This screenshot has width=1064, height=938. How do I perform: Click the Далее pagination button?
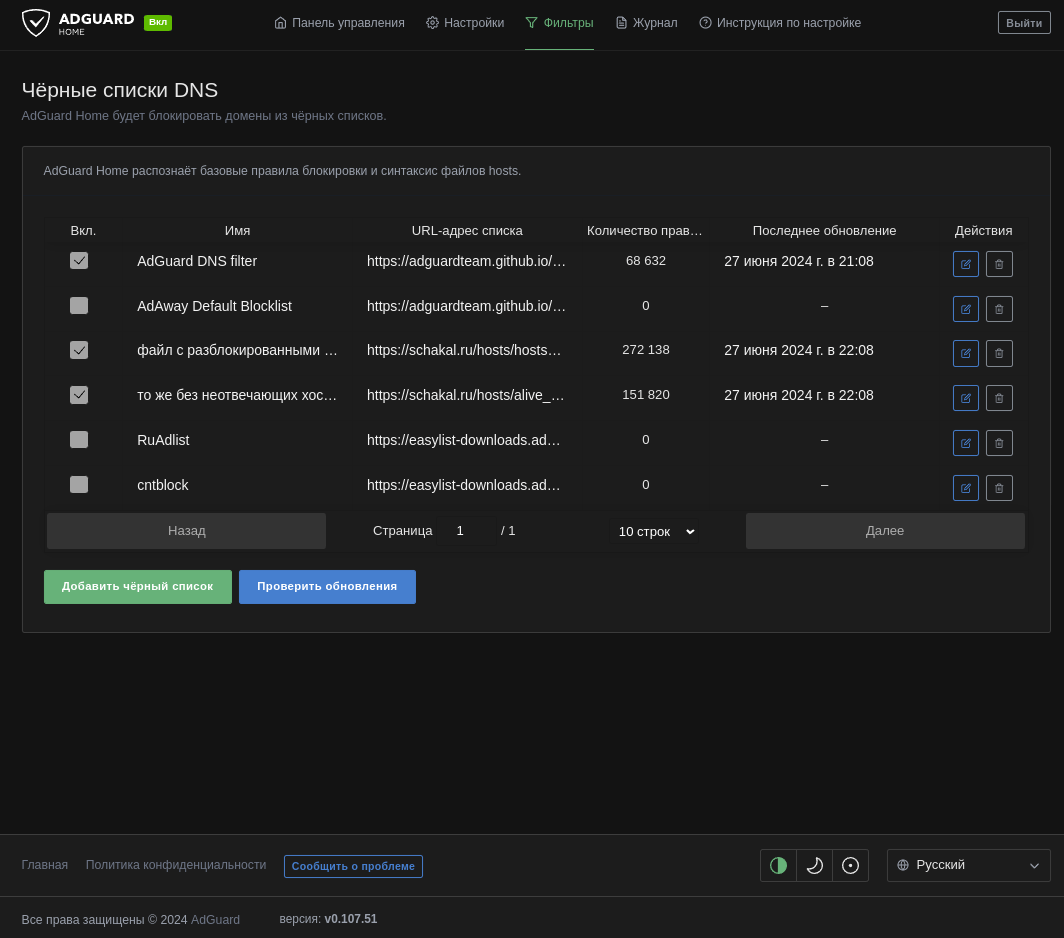click(x=885, y=531)
